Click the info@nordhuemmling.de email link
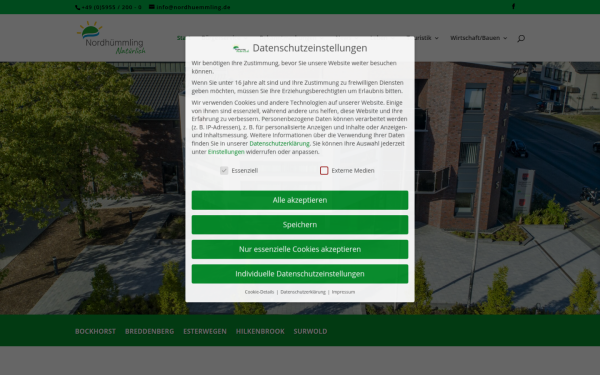 (190, 7)
